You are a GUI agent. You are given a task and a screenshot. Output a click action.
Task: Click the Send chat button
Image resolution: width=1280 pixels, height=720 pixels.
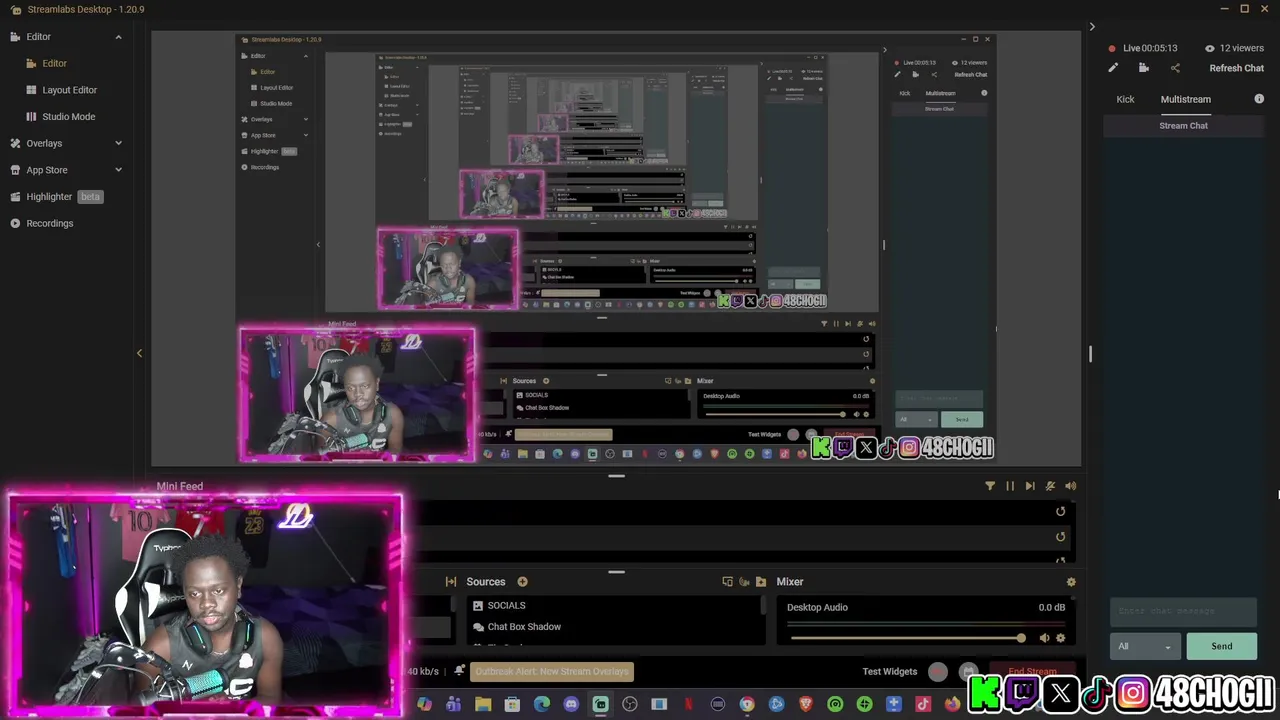1222,646
